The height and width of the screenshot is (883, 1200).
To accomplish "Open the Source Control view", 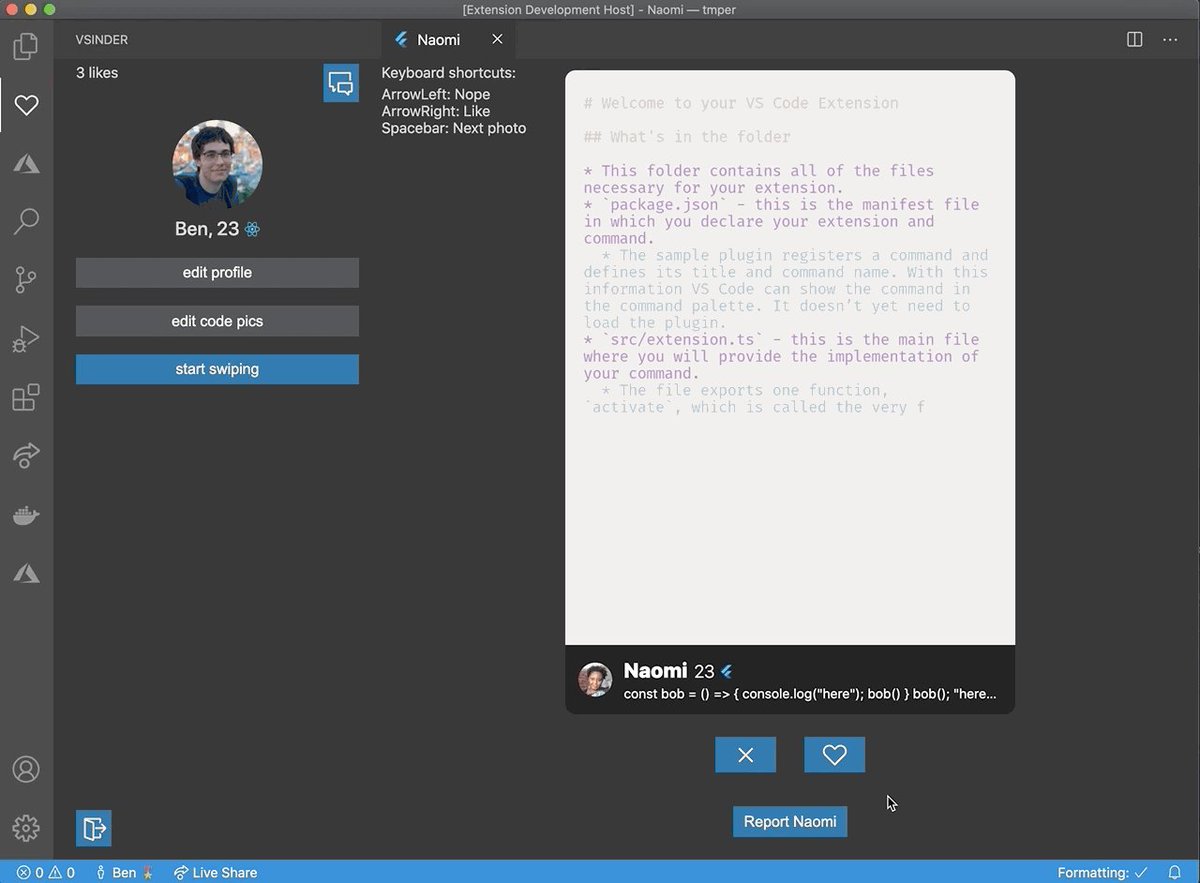I will point(26,281).
